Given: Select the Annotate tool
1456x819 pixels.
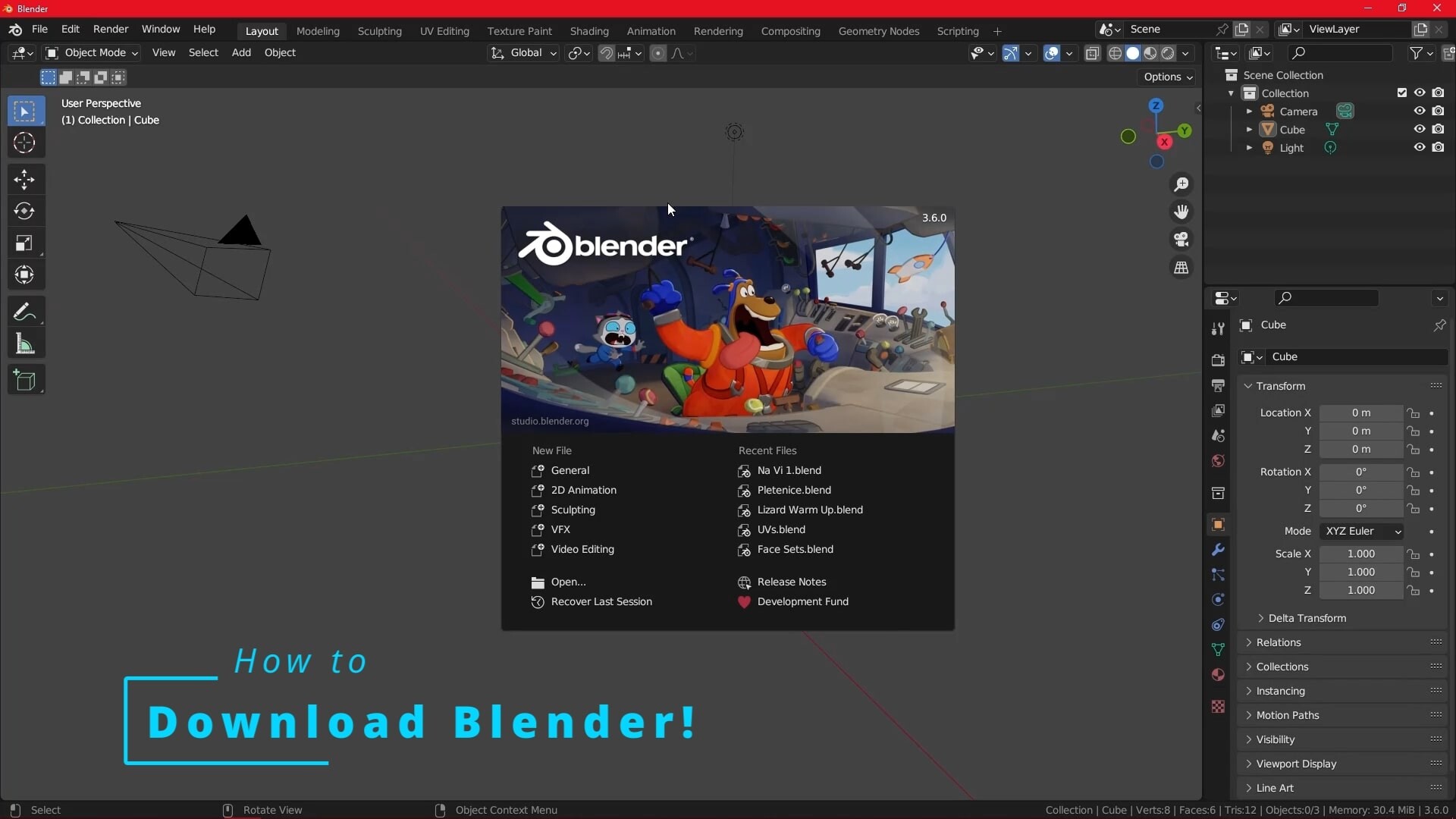Looking at the screenshot, I should pyautogui.click(x=25, y=311).
